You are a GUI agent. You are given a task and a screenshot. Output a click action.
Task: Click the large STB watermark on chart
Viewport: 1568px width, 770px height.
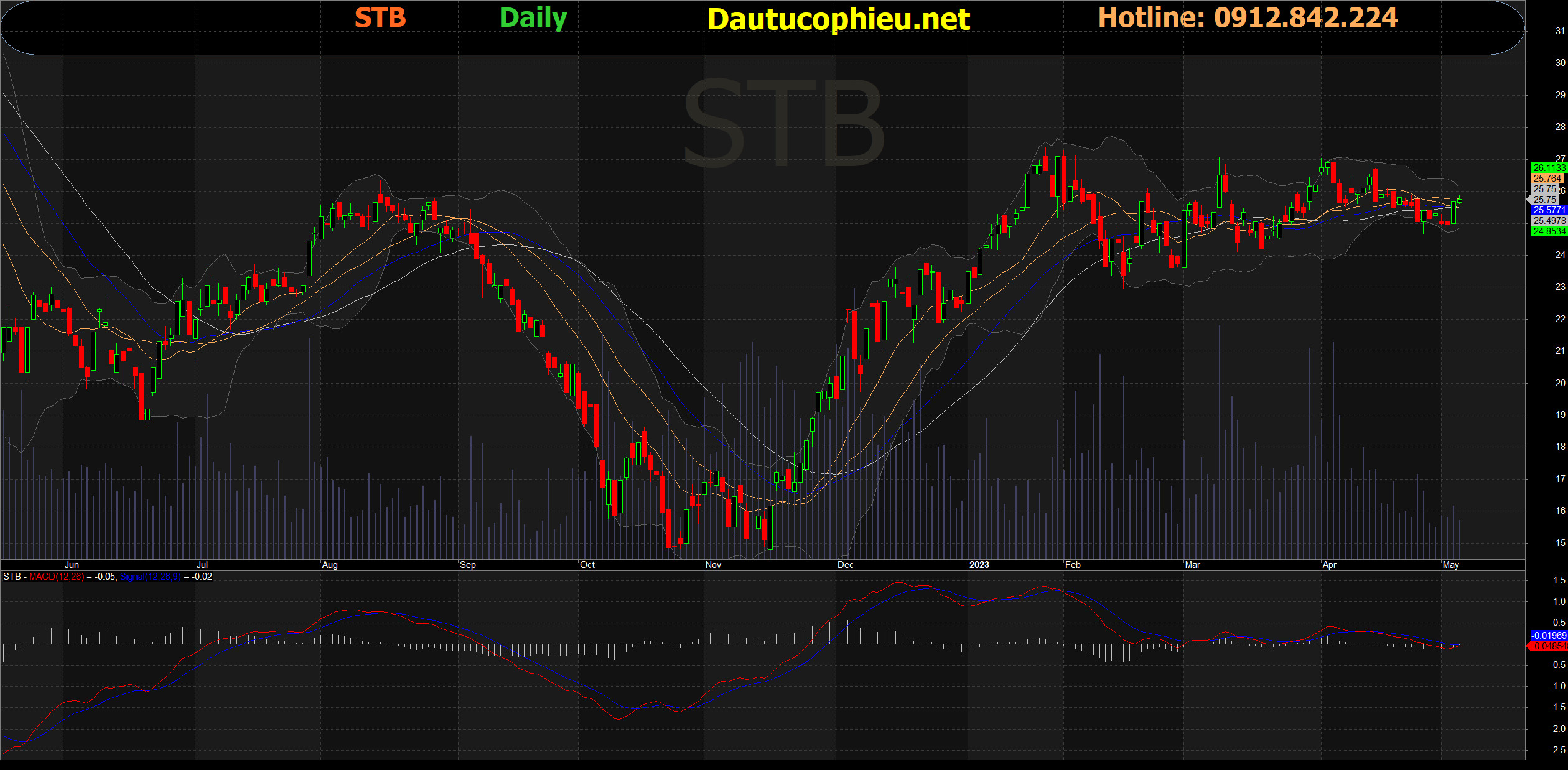tap(784, 124)
